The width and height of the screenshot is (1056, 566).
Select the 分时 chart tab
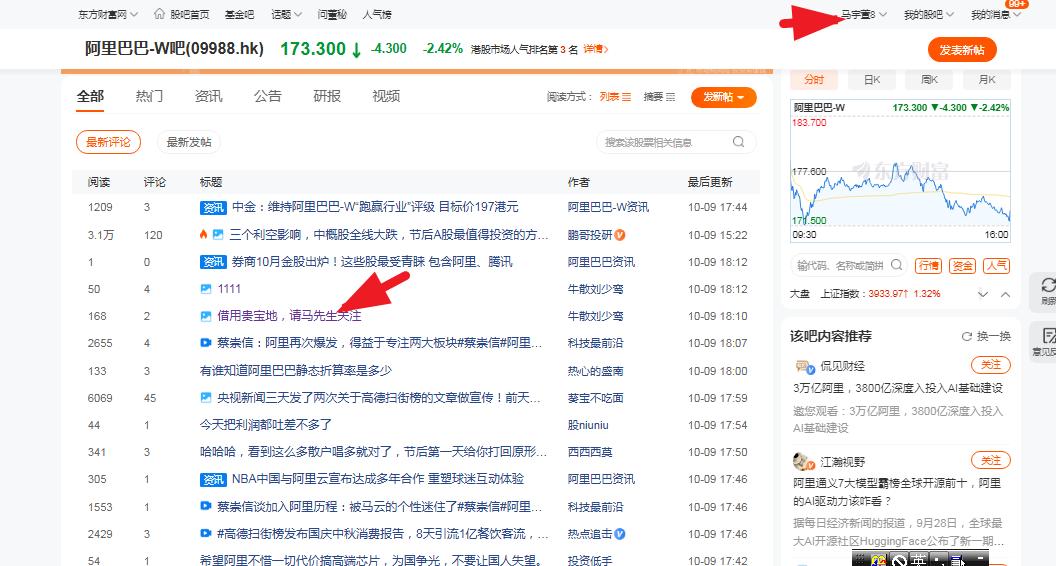(x=814, y=80)
